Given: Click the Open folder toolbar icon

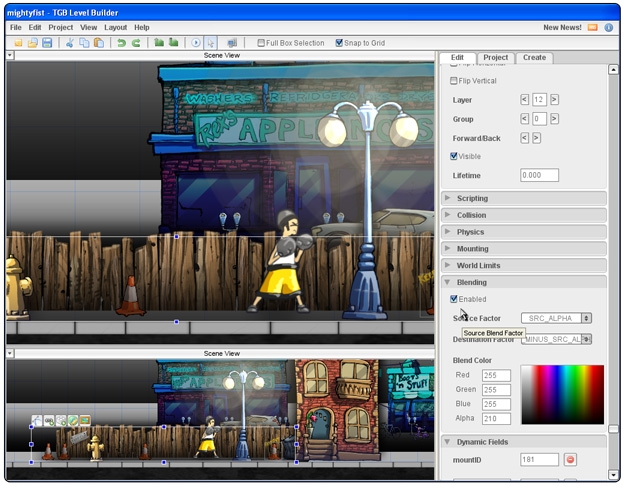Looking at the screenshot, I should coord(32,43).
